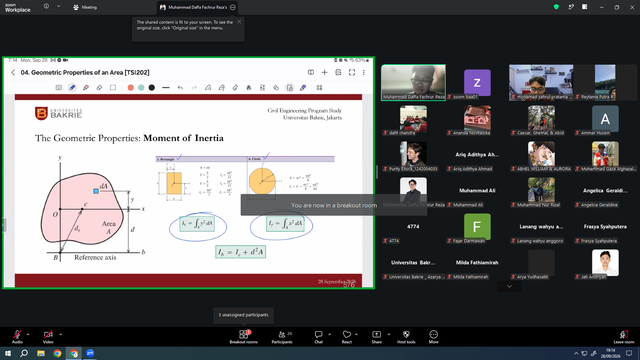Open Windows taskbar search
This screenshot has width=640, height=360.
coord(24,353)
